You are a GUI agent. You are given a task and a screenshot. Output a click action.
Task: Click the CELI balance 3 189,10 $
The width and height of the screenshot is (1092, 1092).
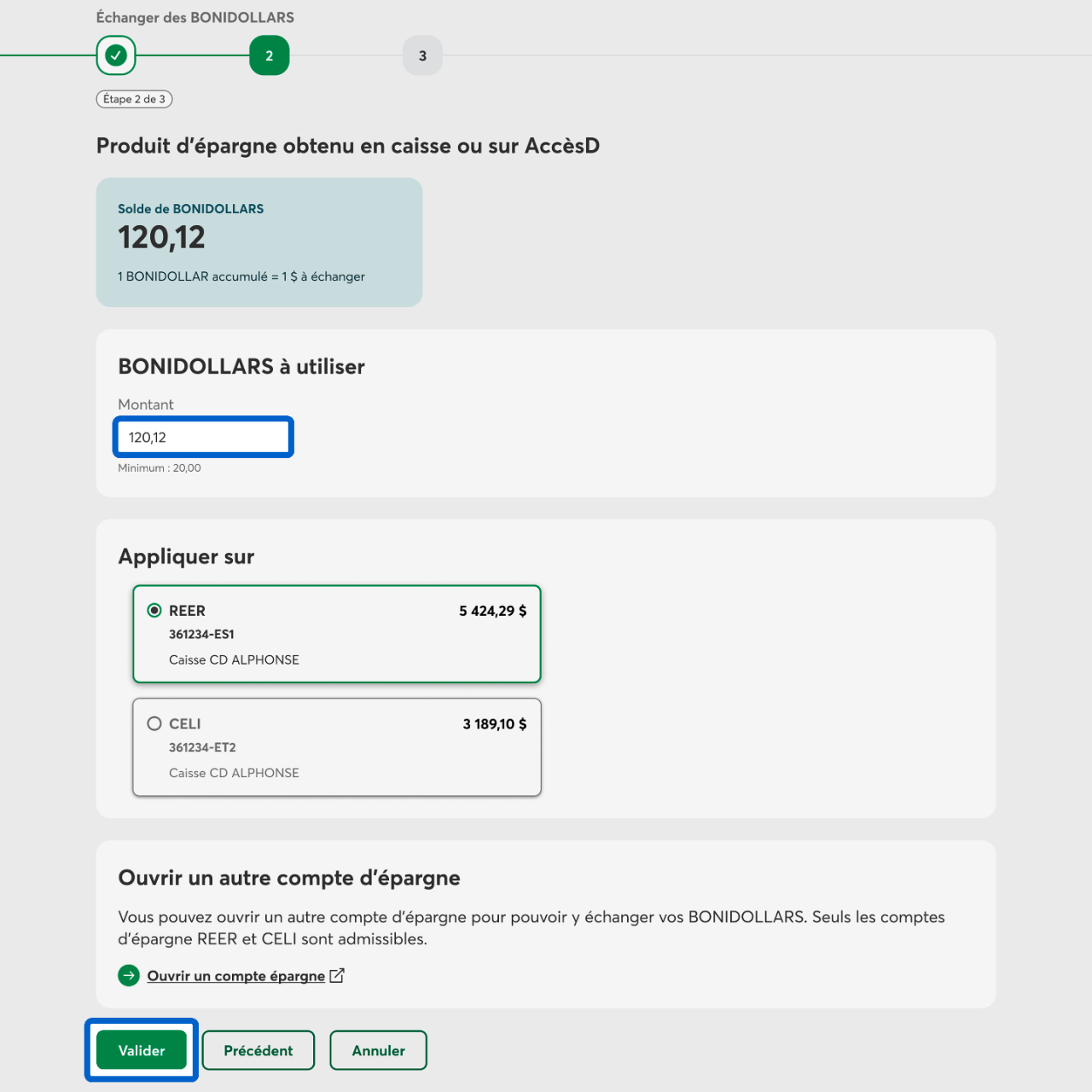(x=494, y=724)
